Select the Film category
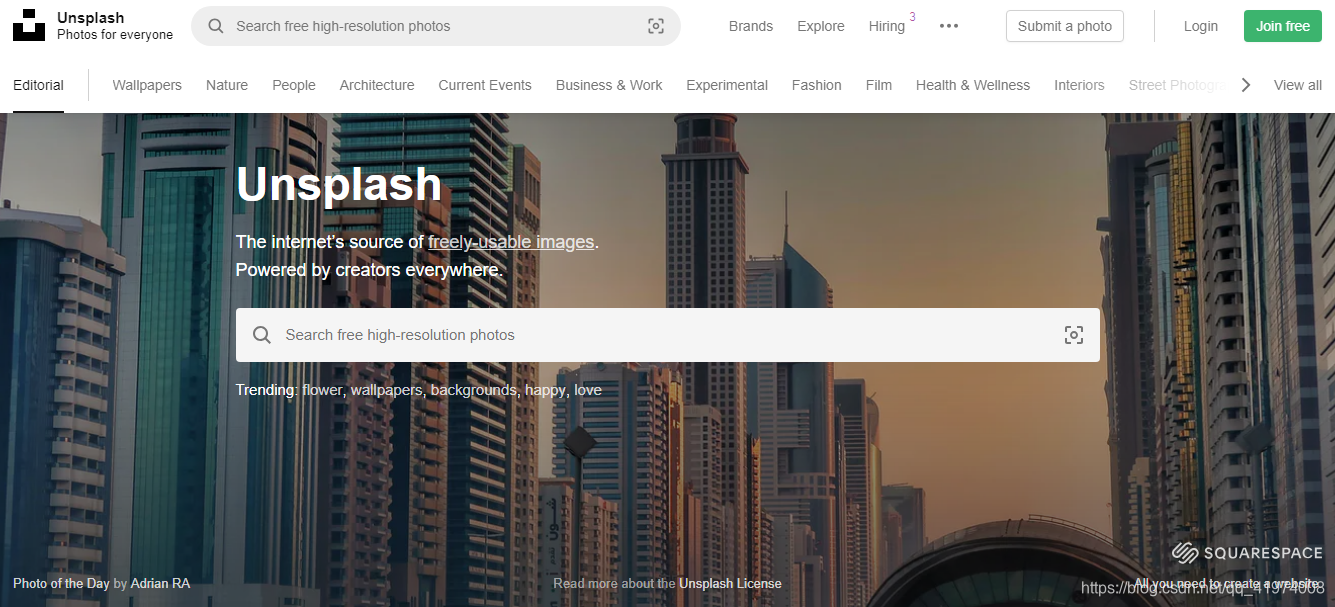The image size is (1335, 607). tap(879, 85)
